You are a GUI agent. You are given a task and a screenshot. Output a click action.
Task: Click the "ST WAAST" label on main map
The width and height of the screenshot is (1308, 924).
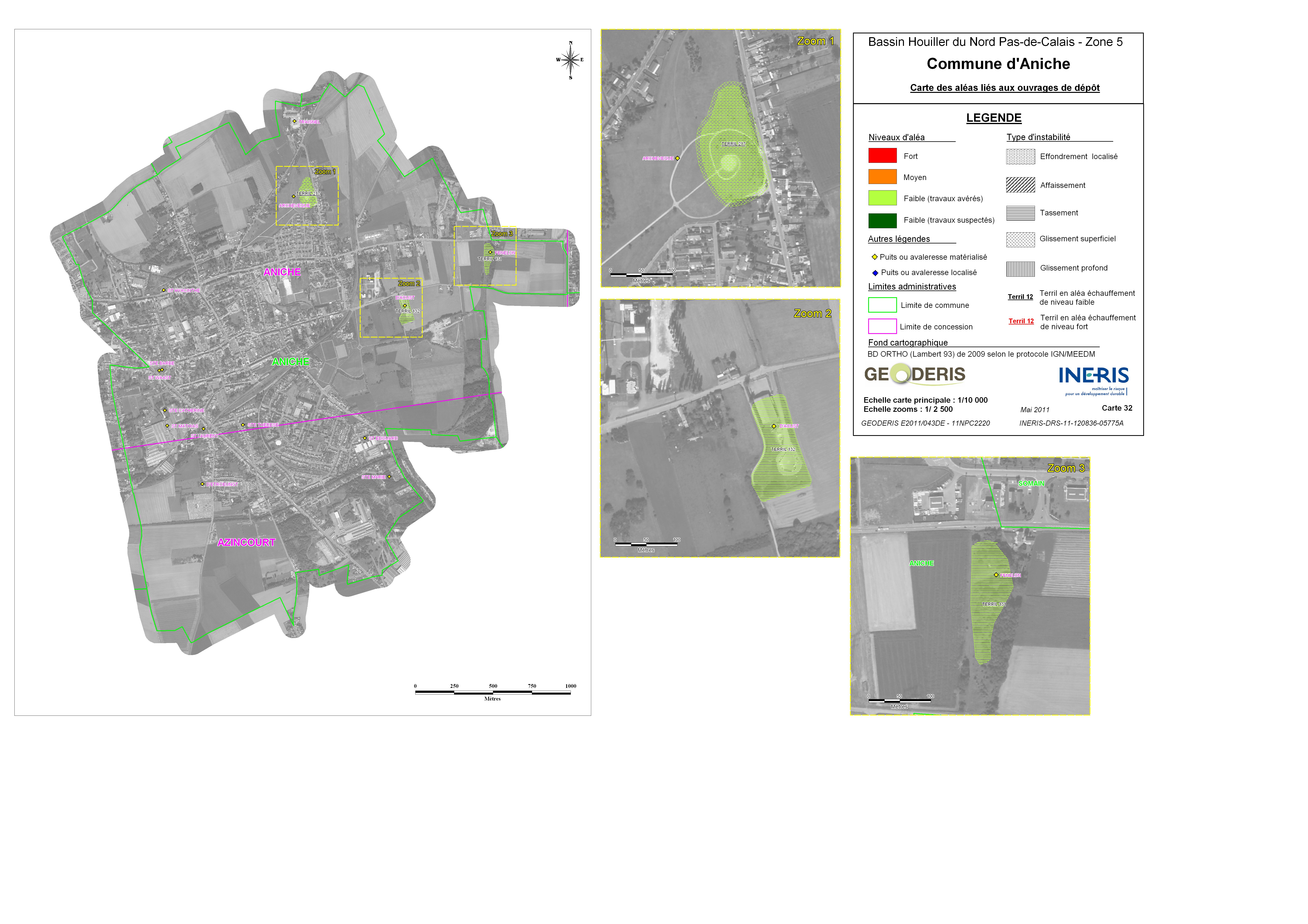click(x=159, y=378)
